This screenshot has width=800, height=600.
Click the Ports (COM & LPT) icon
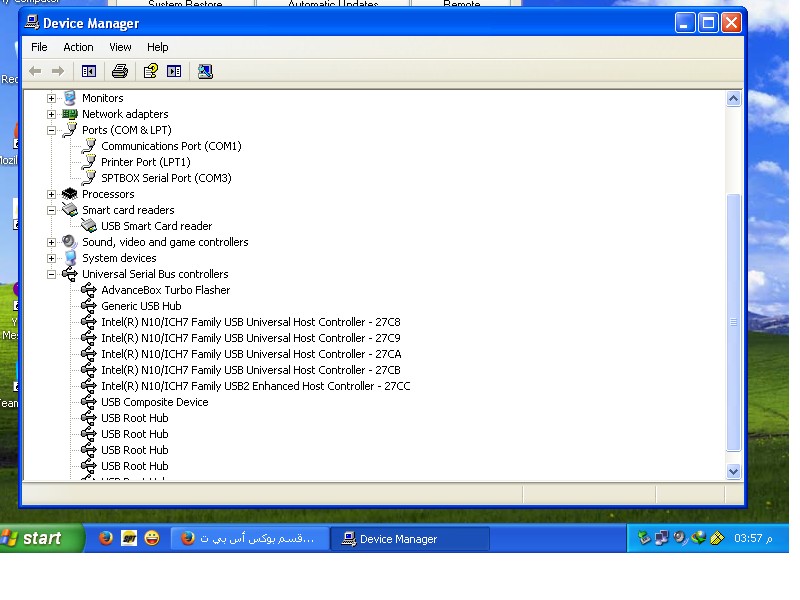point(70,130)
